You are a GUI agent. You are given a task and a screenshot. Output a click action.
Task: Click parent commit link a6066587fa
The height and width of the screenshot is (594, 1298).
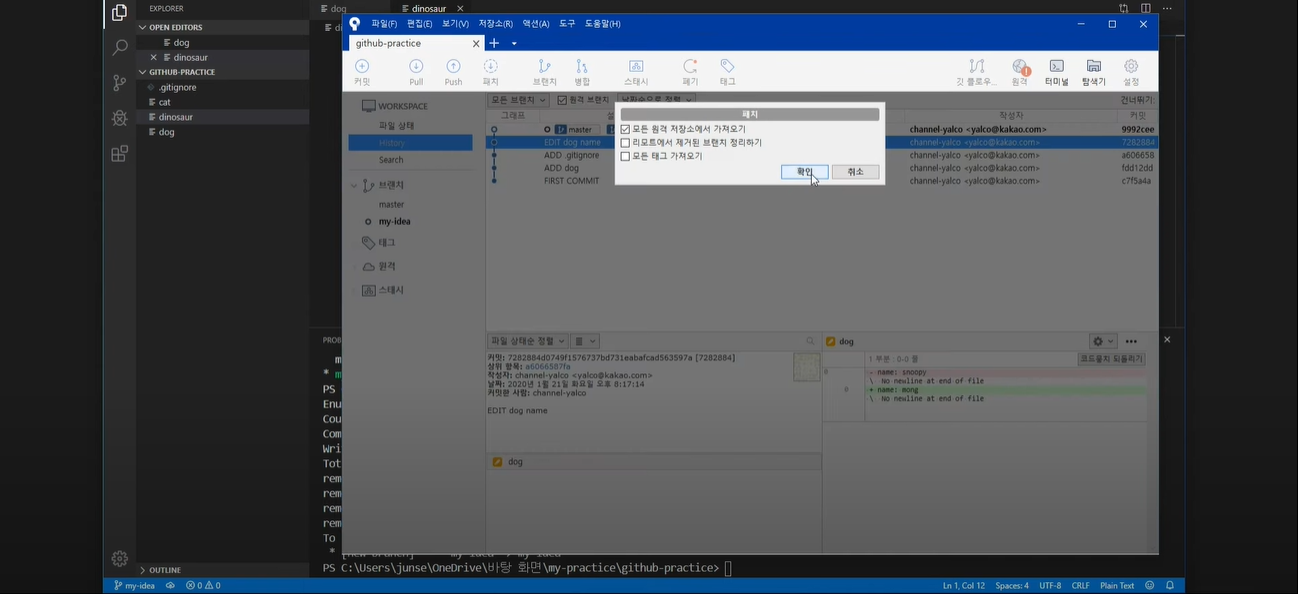547,366
